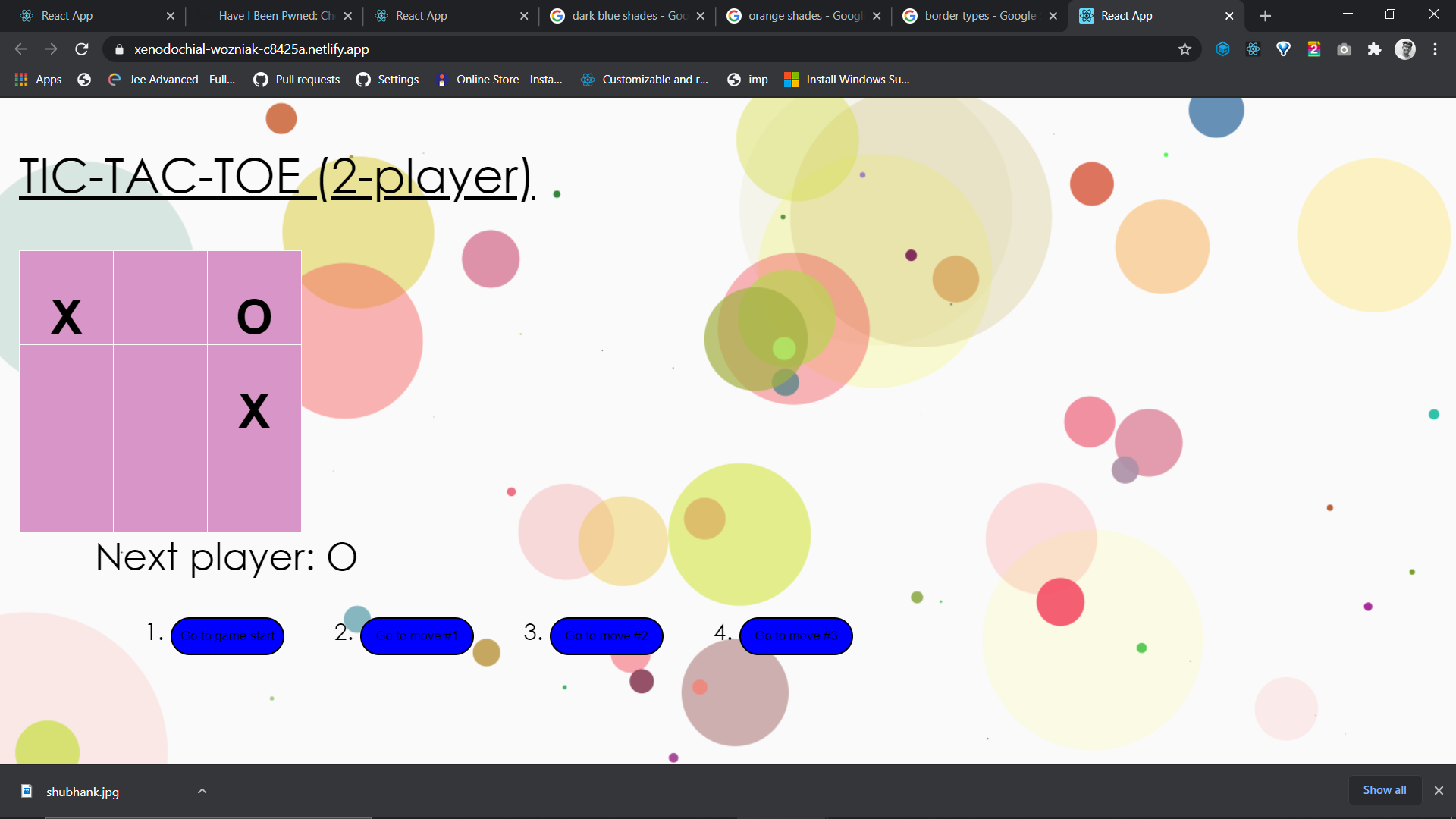This screenshot has height=819, width=1456.
Task: Close the active React App tab
Action: tap(1229, 16)
